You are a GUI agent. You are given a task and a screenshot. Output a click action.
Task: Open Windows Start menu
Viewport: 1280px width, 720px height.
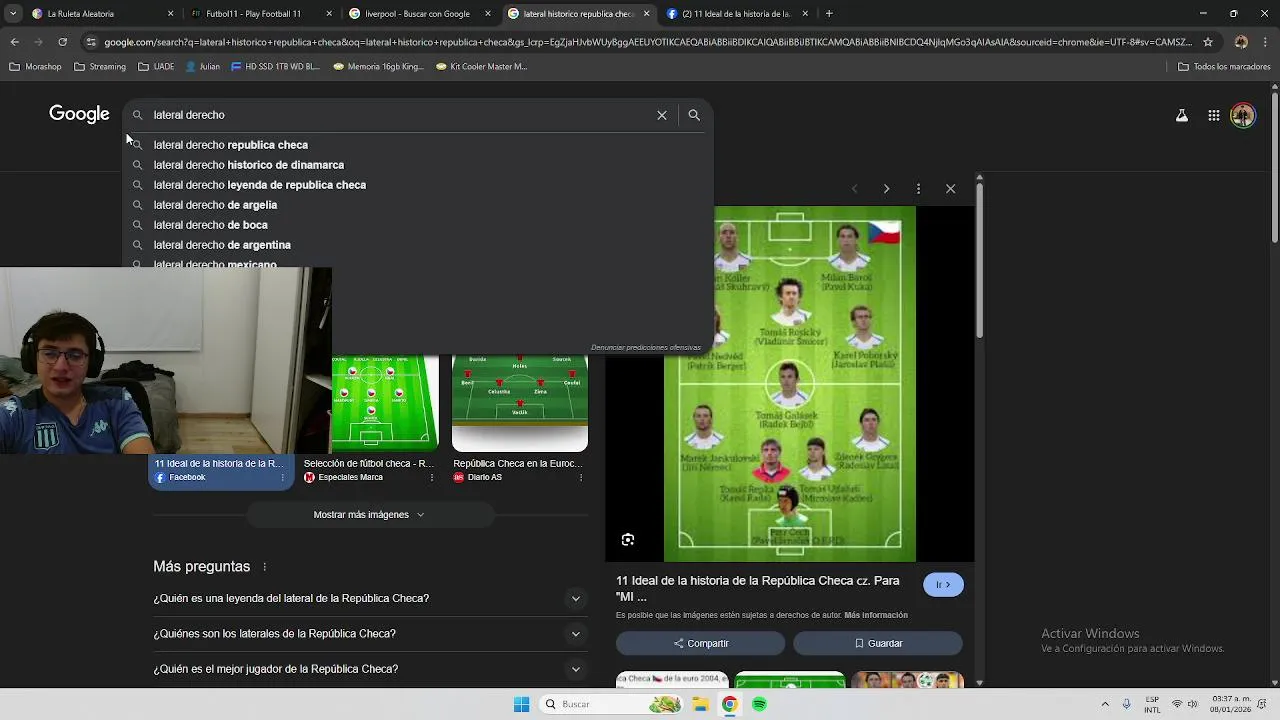point(521,704)
